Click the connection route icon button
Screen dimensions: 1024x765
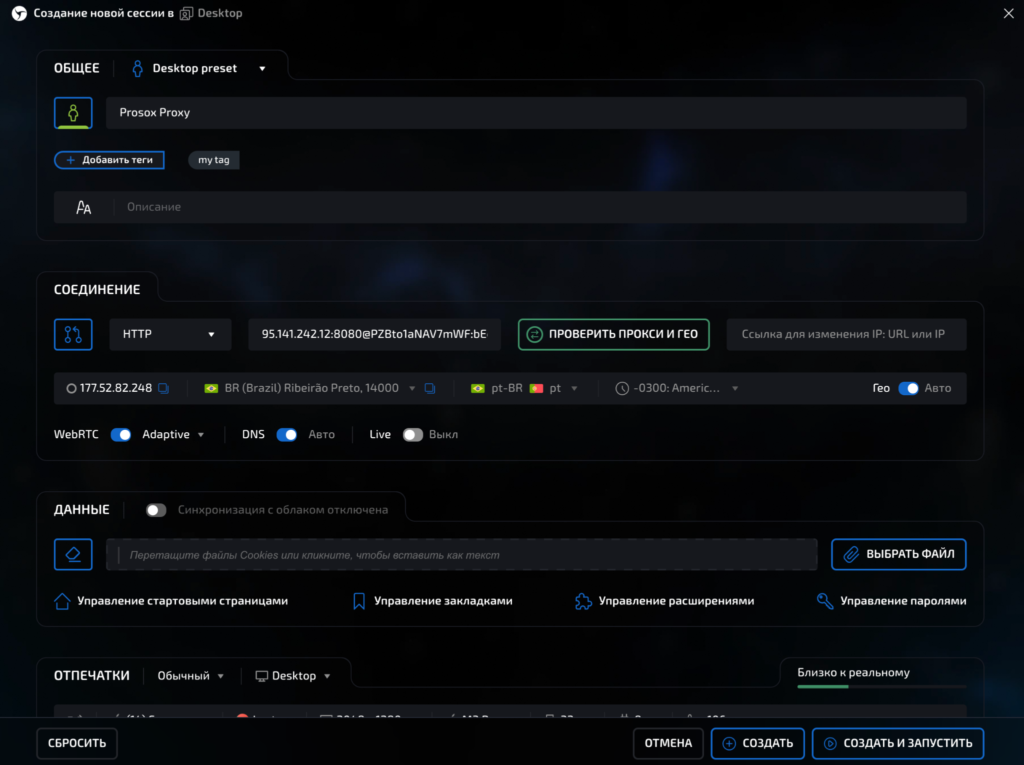[73, 335]
